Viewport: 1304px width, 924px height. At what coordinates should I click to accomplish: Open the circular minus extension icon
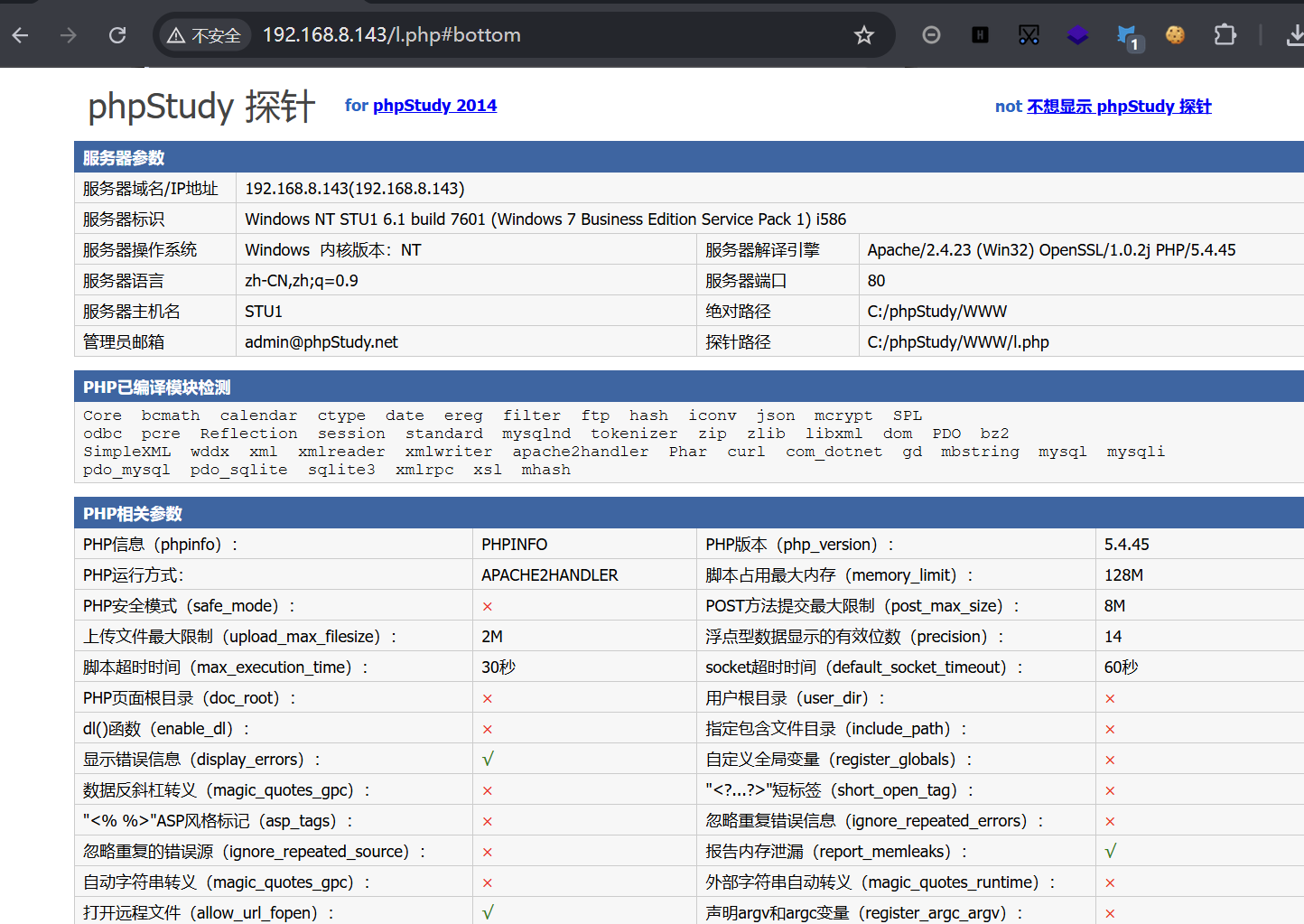click(931, 35)
